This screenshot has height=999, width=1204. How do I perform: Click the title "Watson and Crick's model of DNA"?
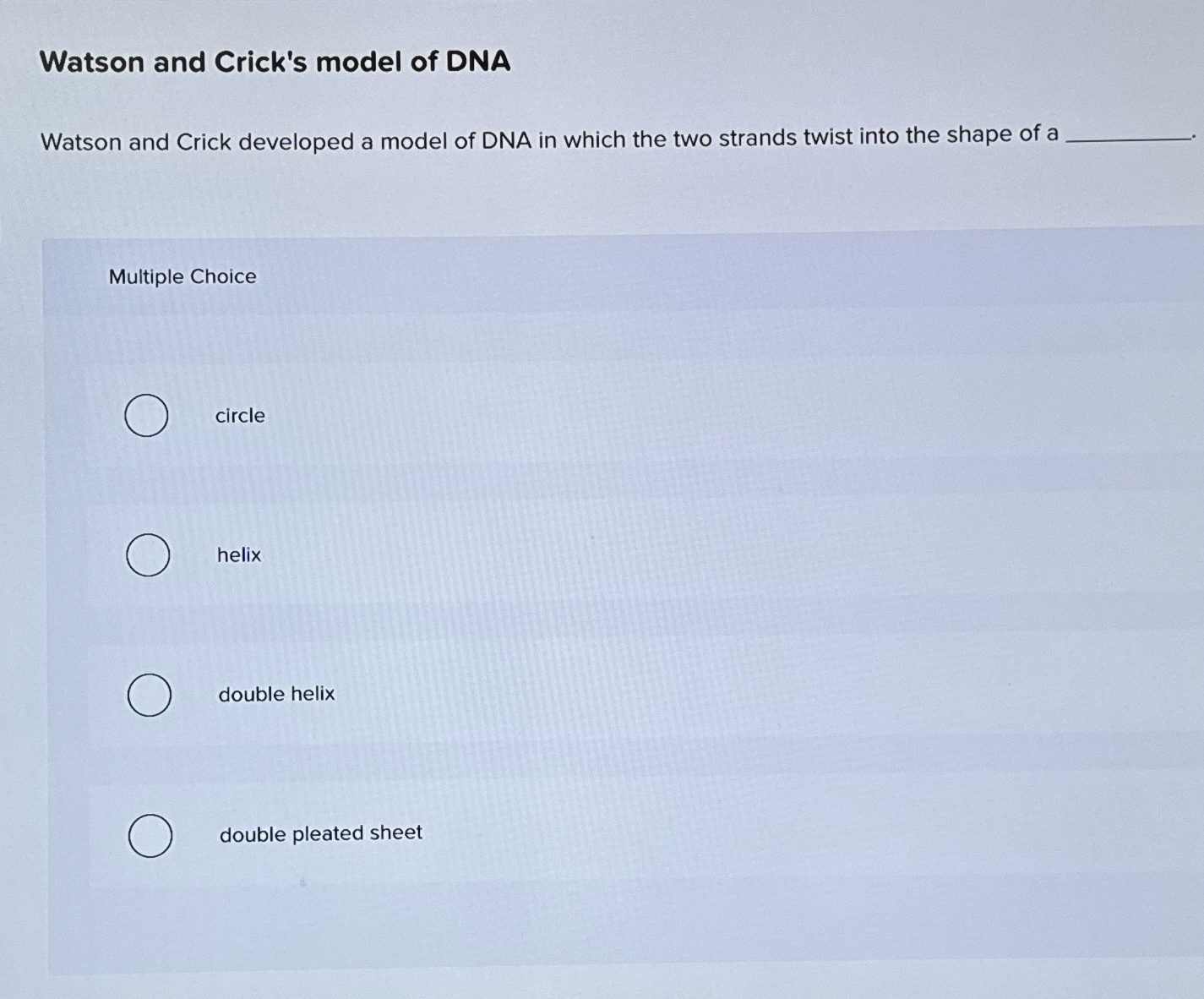[x=275, y=62]
